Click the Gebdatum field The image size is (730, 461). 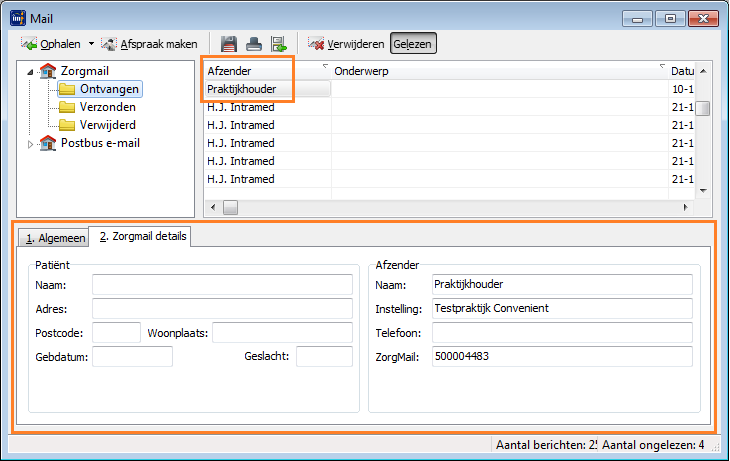coord(132,357)
